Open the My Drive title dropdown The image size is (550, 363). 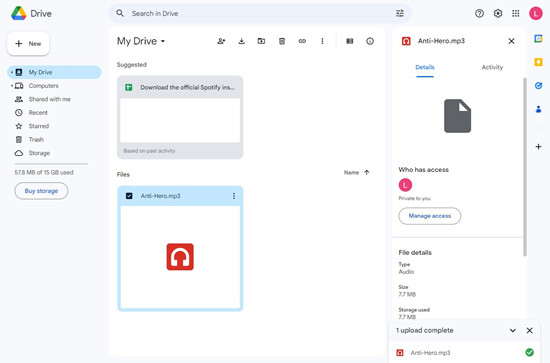tap(141, 41)
